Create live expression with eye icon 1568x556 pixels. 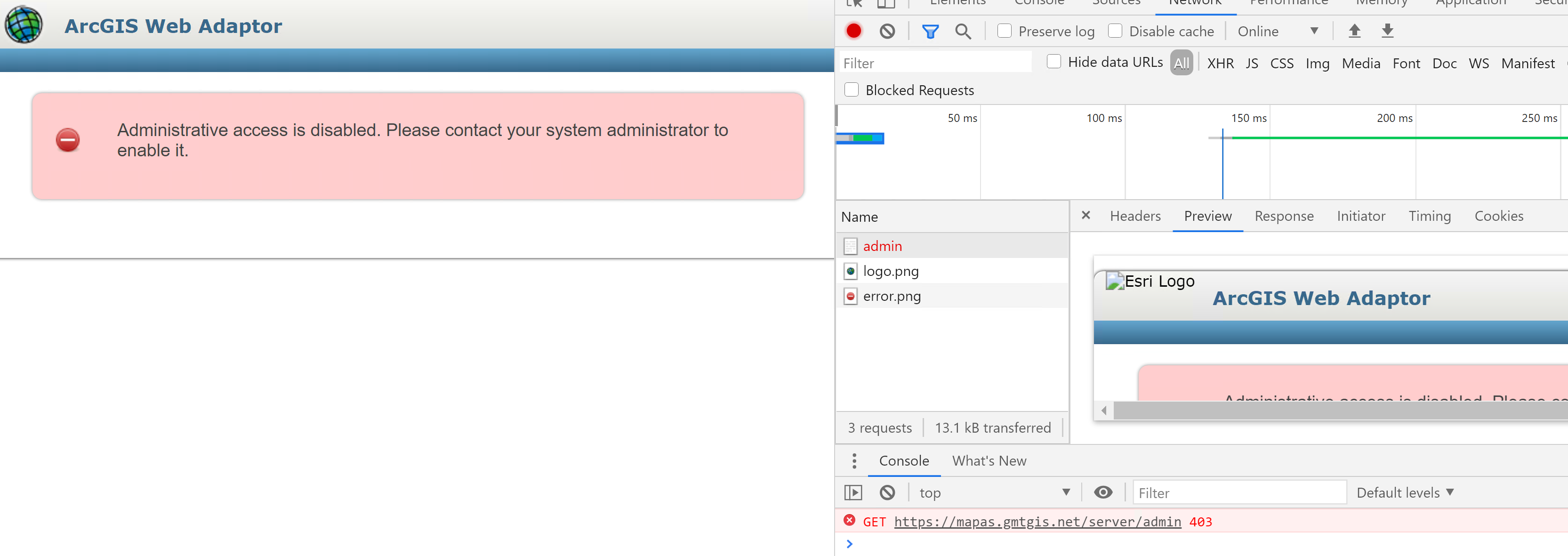(x=1102, y=492)
